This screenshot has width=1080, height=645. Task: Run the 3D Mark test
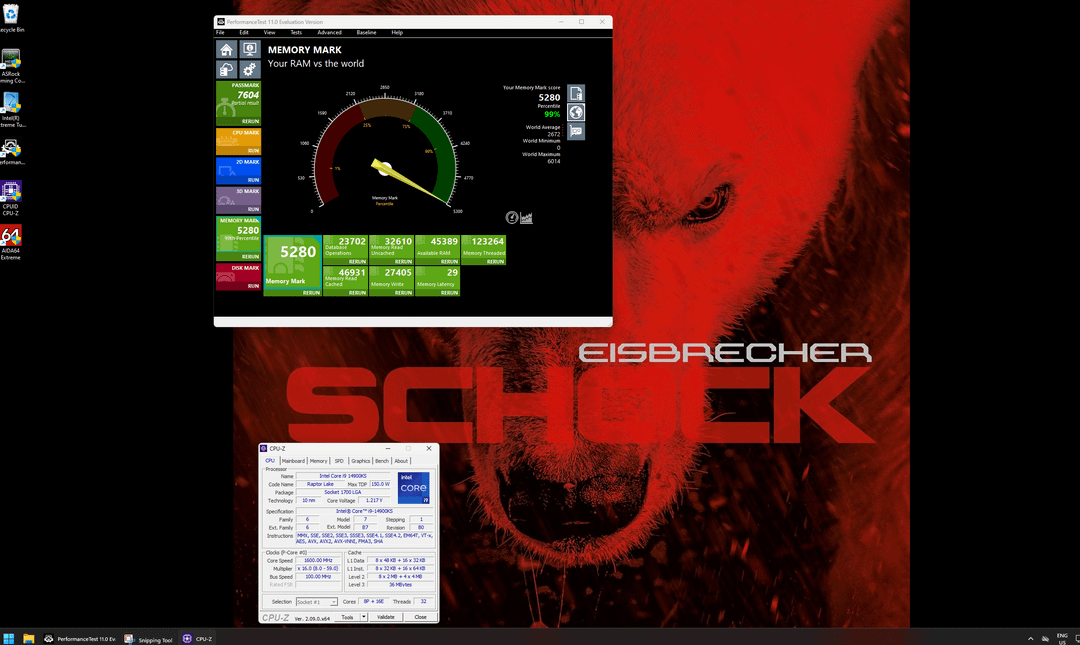[253, 209]
